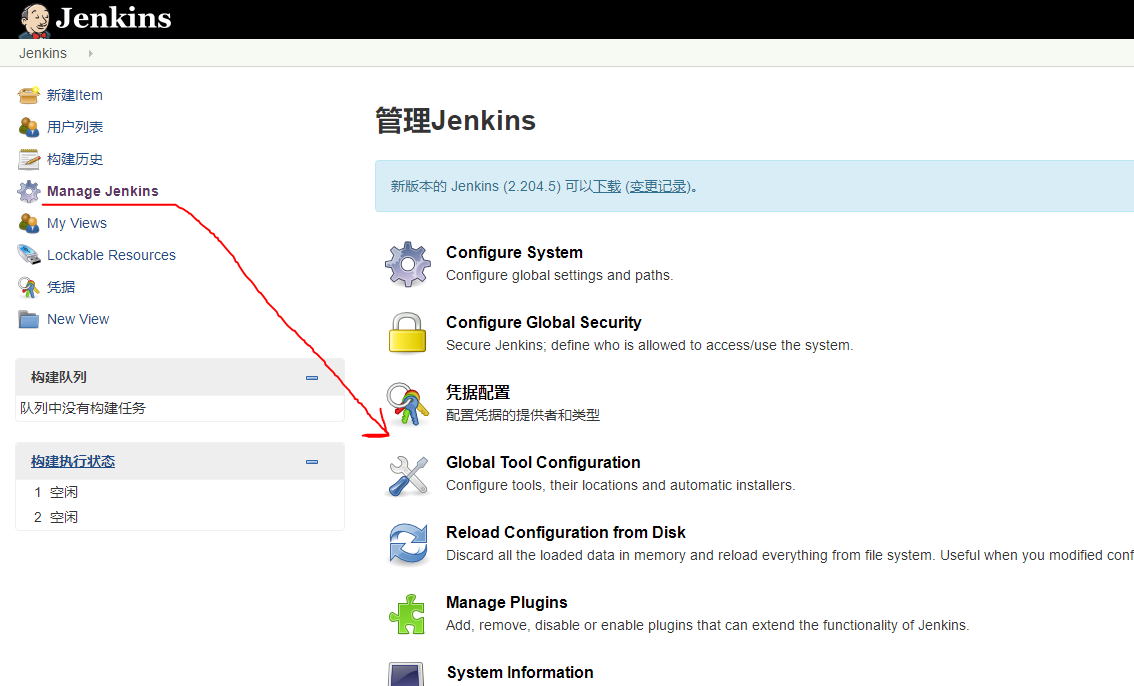Click the 'Configure tools, their locations' description
Screen dimensions: 1134x686
pyautogui.click(x=621, y=485)
